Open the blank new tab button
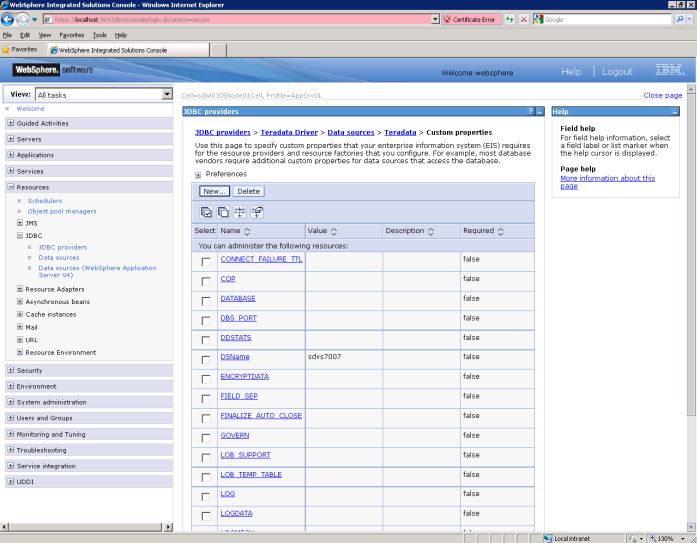 pyautogui.click(x=218, y=50)
